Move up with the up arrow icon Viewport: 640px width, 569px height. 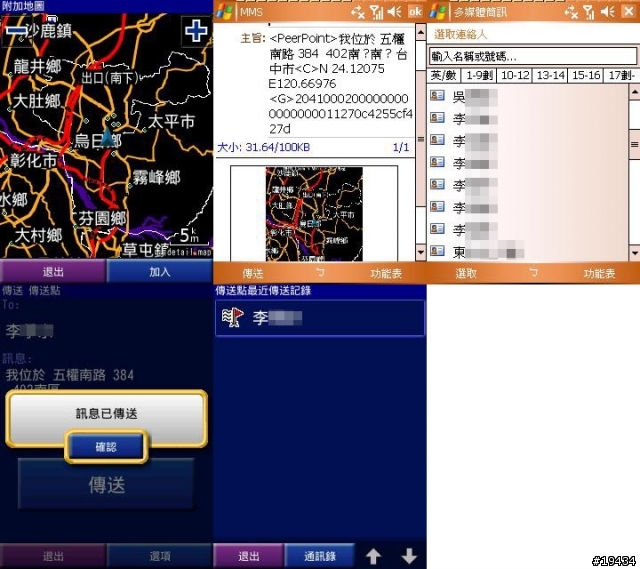(373, 556)
